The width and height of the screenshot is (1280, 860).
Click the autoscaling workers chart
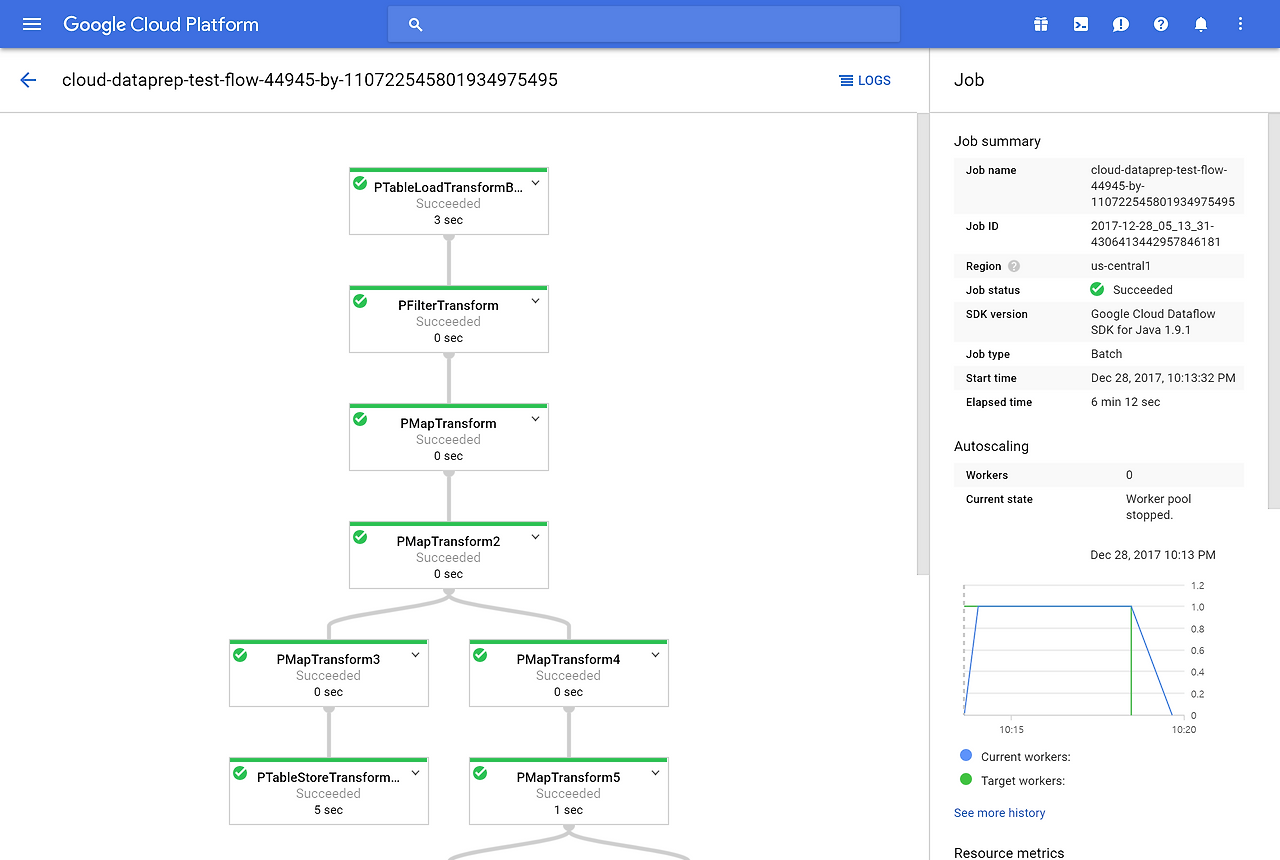point(1075,650)
